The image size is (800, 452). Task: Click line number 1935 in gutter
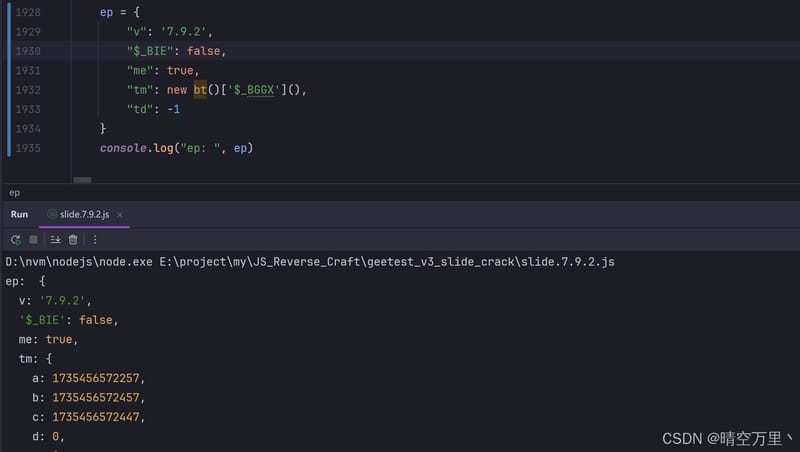[x=28, y=148]
